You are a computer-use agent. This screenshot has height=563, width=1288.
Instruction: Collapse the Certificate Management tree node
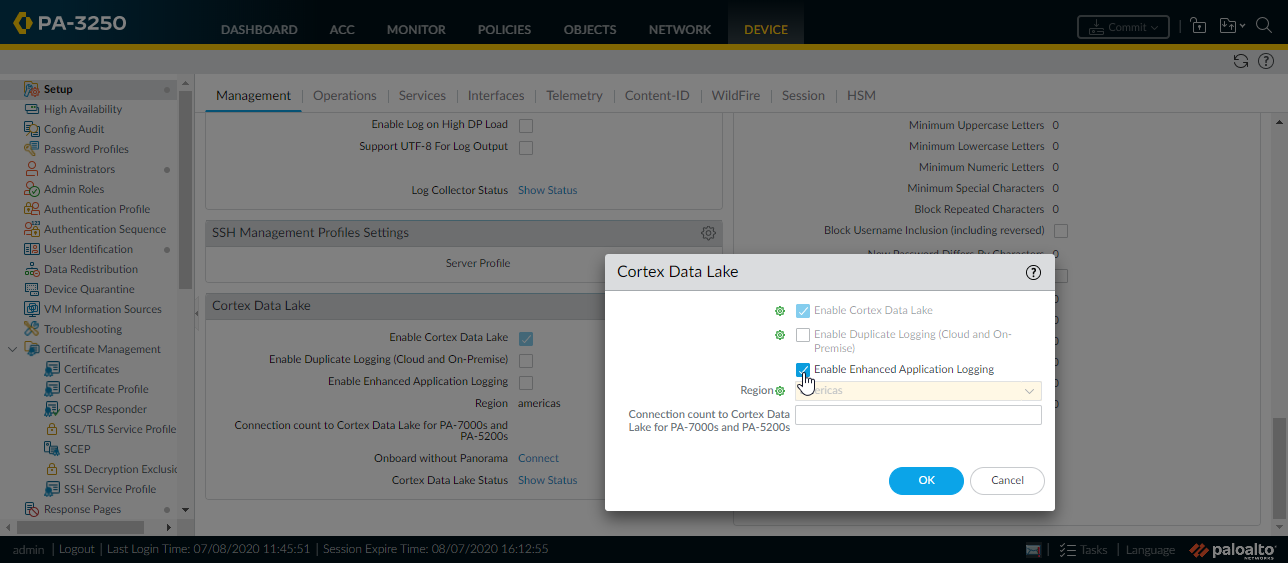[12, 349]
